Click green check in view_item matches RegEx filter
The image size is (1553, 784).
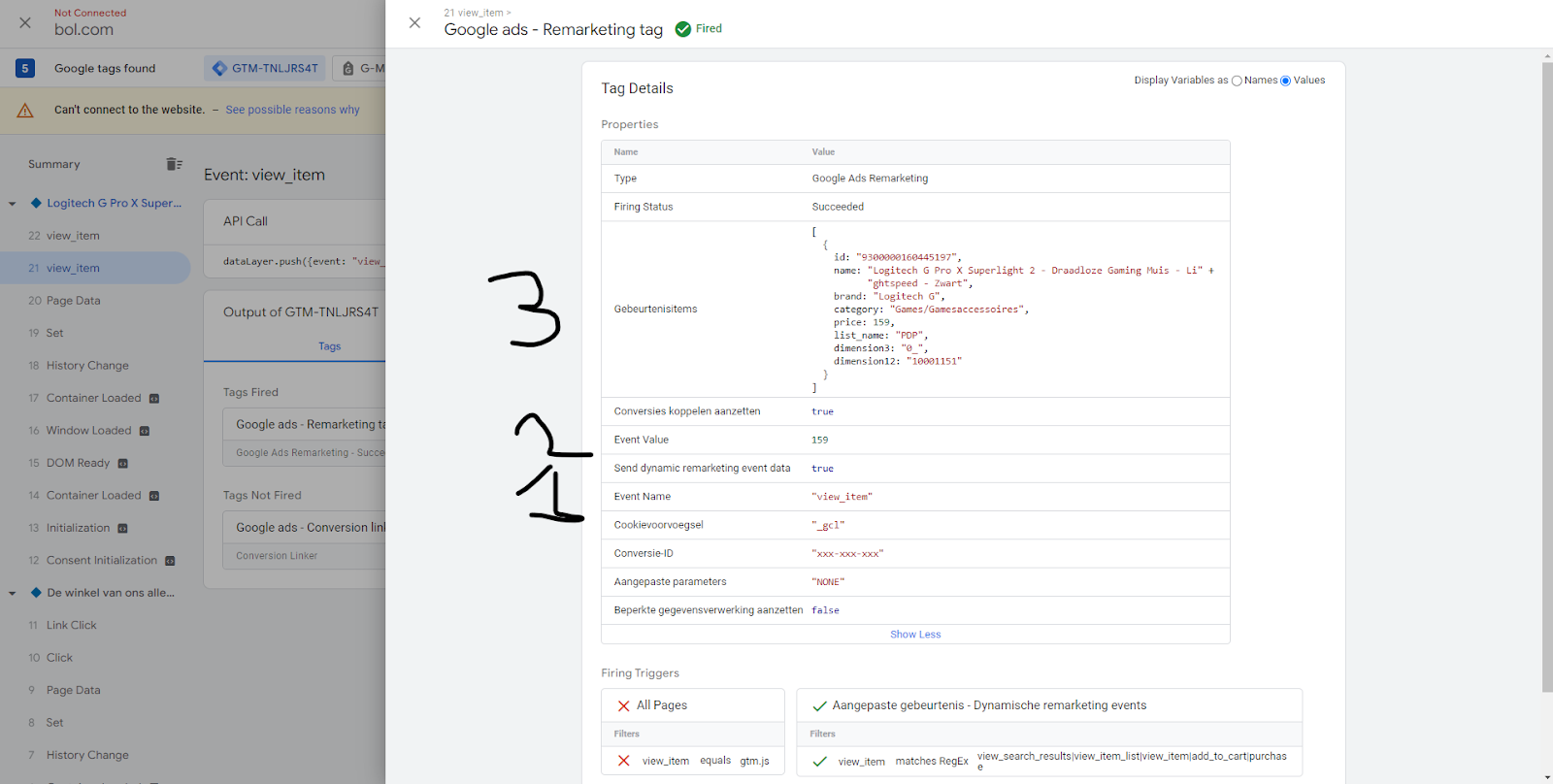click(820, 761)
